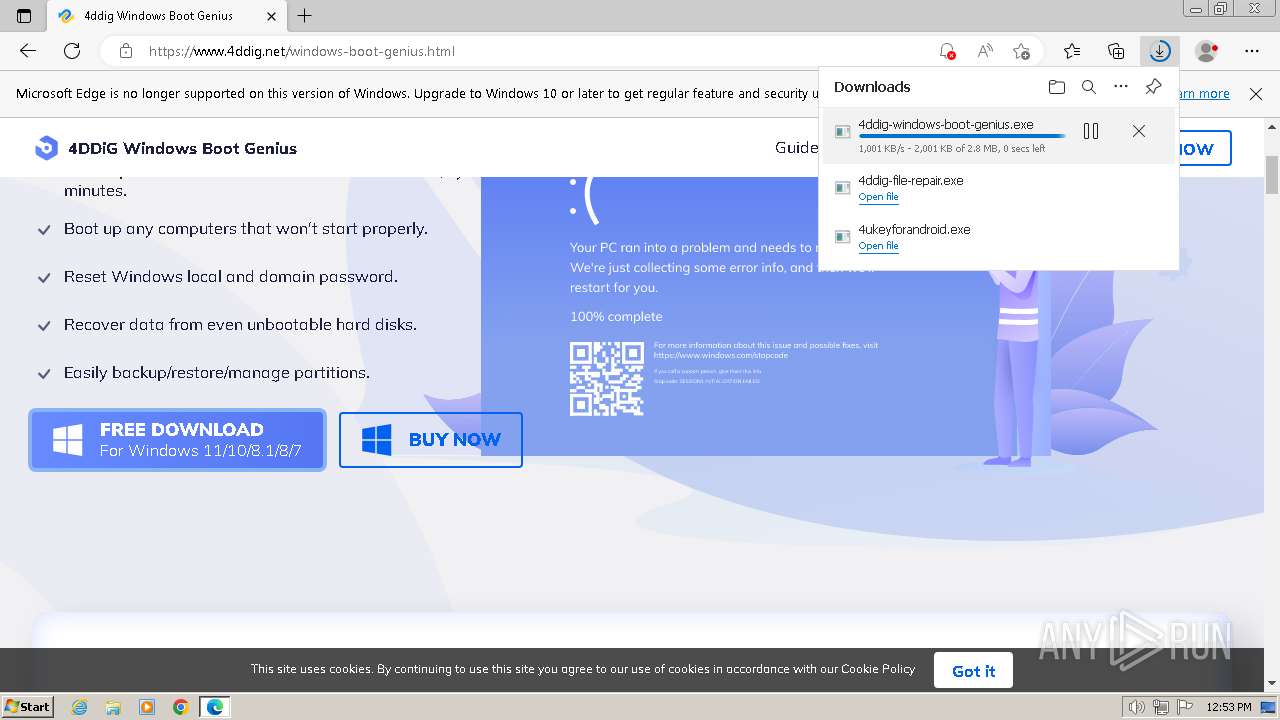
Task: Open blocked notifications bell icon
Action: coord(946,51)
